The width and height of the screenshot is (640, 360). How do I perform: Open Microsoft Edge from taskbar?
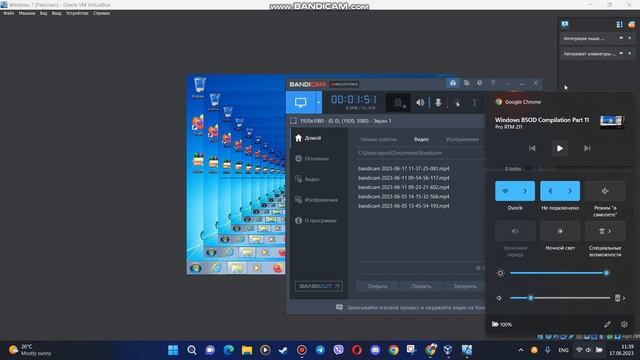[x=229, y=350]
